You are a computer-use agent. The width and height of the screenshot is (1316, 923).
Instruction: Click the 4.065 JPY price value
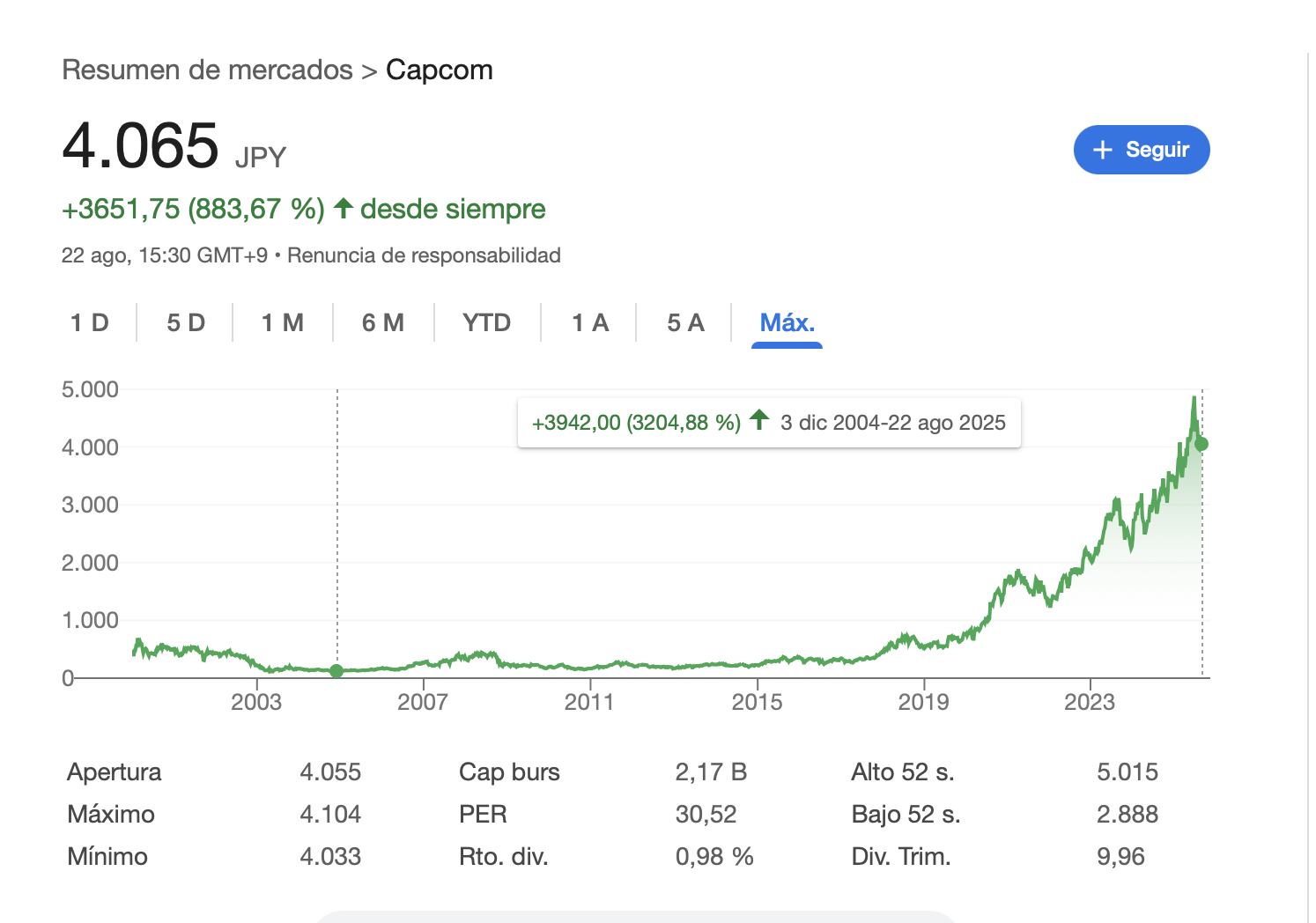[141, 146]
